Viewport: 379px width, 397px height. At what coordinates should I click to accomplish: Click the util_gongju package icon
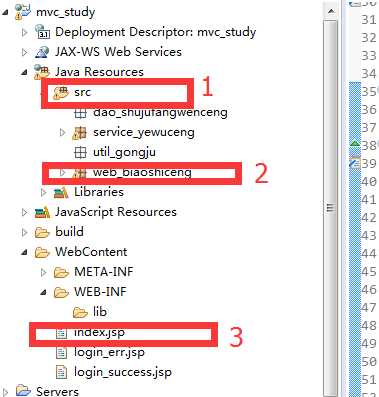[x=80, y=153]
